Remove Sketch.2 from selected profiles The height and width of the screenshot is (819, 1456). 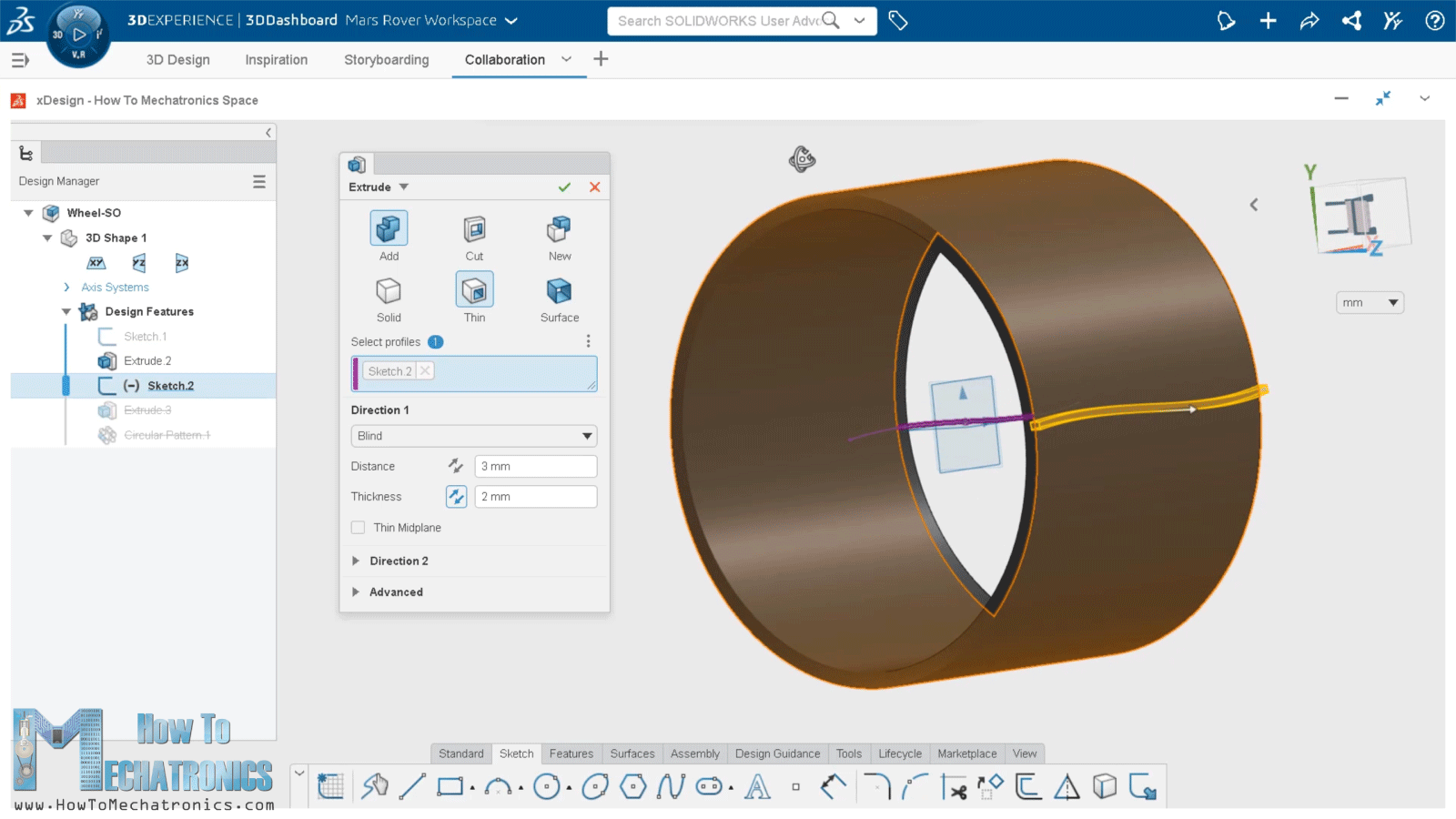point(425,371)
